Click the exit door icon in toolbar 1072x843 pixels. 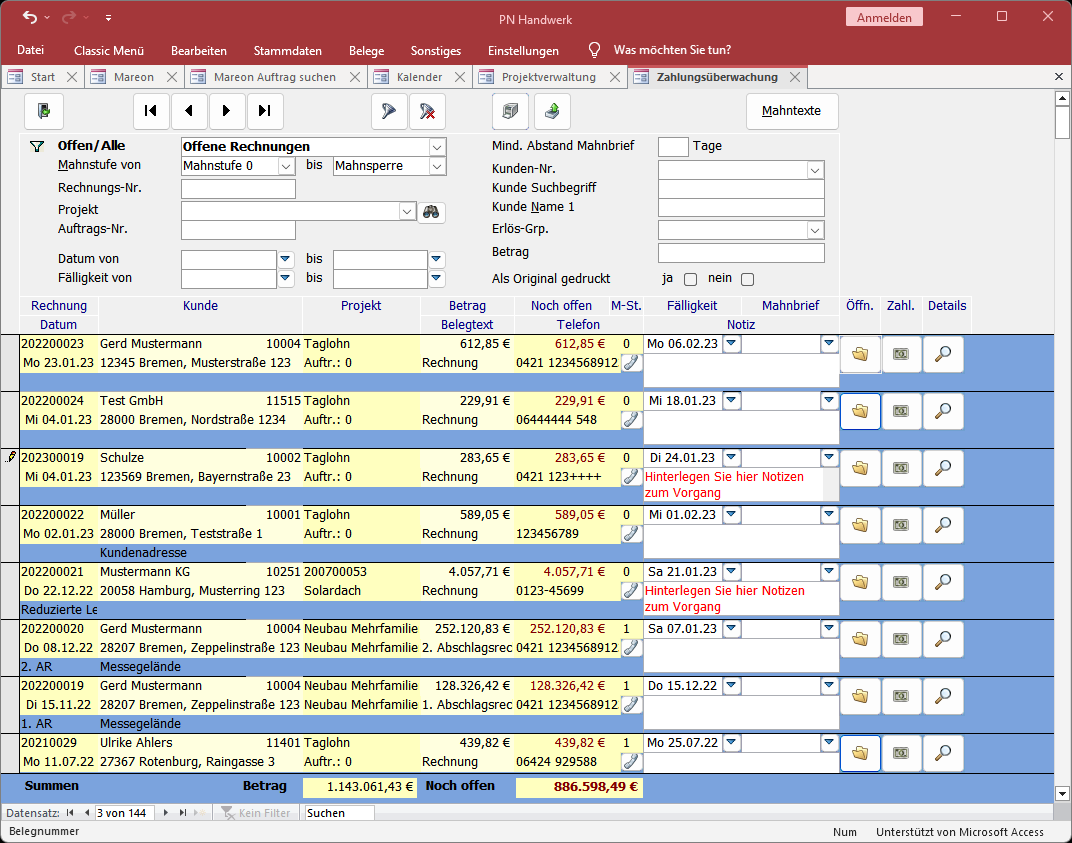pos(44,111)
